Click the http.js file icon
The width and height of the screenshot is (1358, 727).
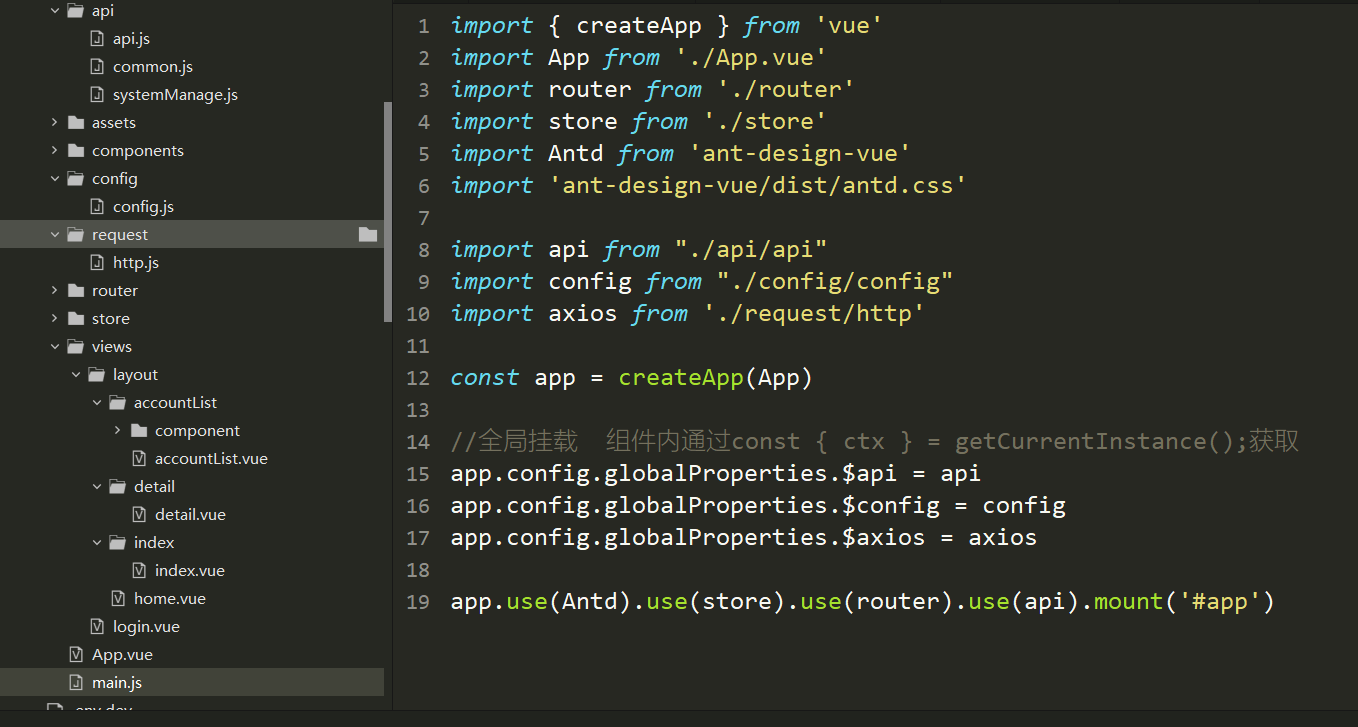point(97,263)
